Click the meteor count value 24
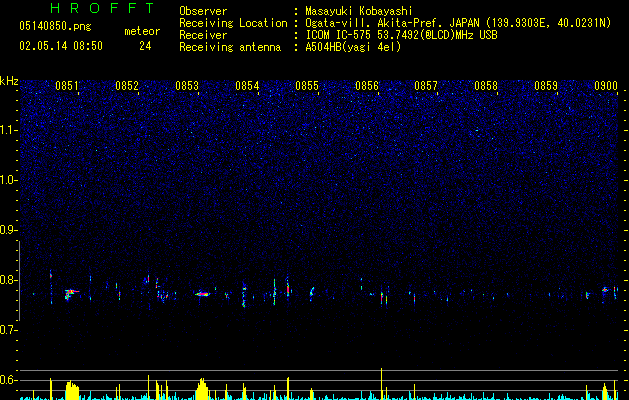Image resolution: width=629 pixels, height=400 pixels. click(145, 46)
